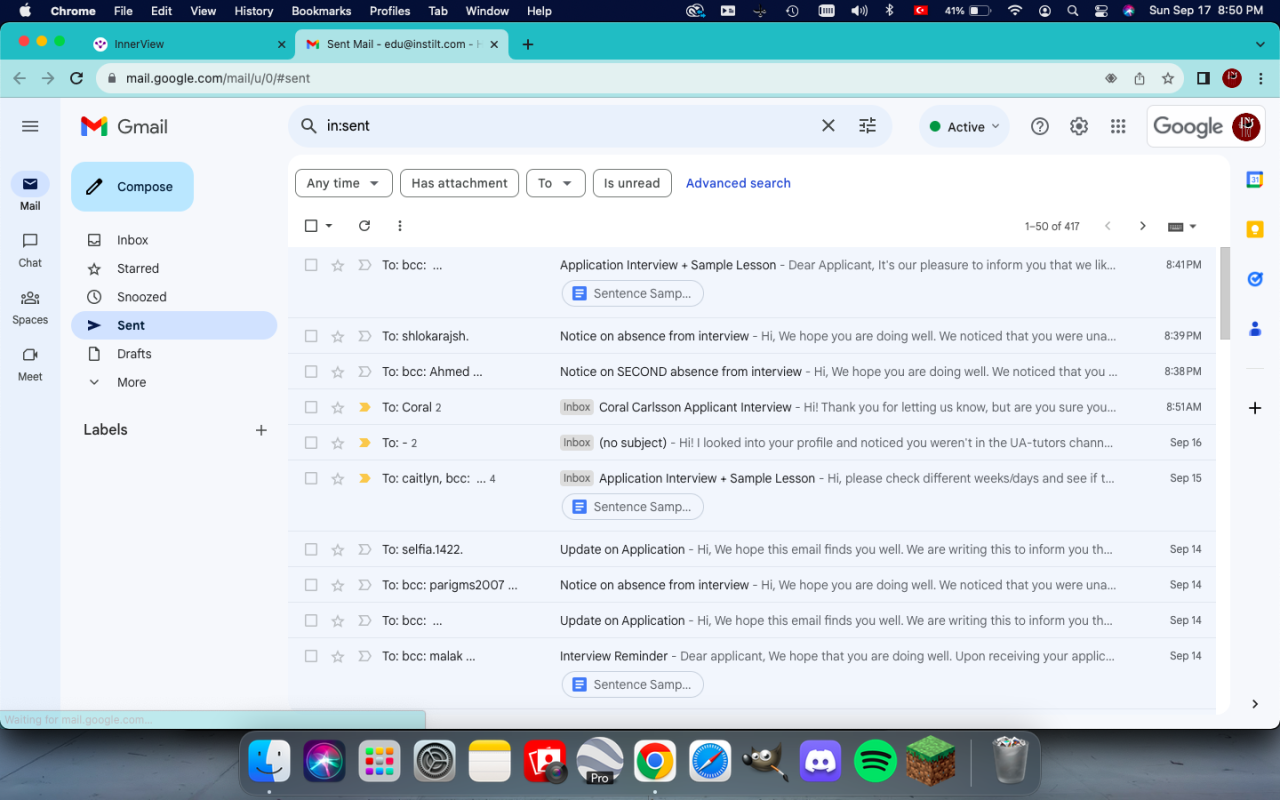The width and height of the screenshot is (1280, 800).
Task: Refresh the sent mail list
Action: (x=364, y=226)
